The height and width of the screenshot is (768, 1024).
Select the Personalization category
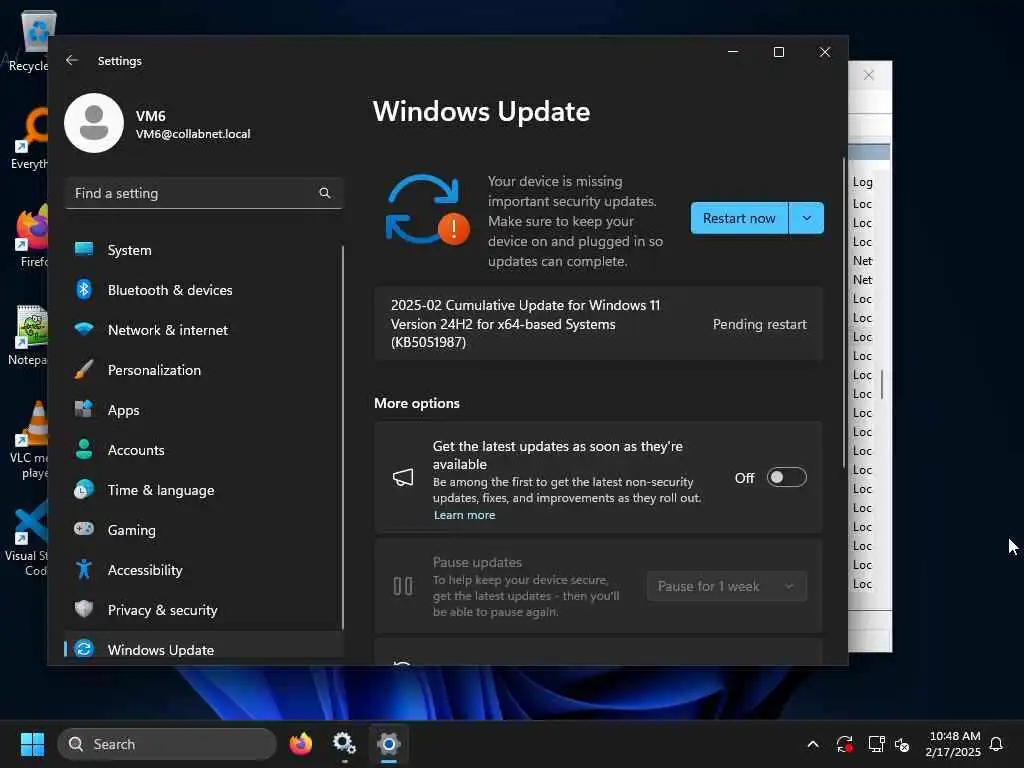click(x=204, y=370)
